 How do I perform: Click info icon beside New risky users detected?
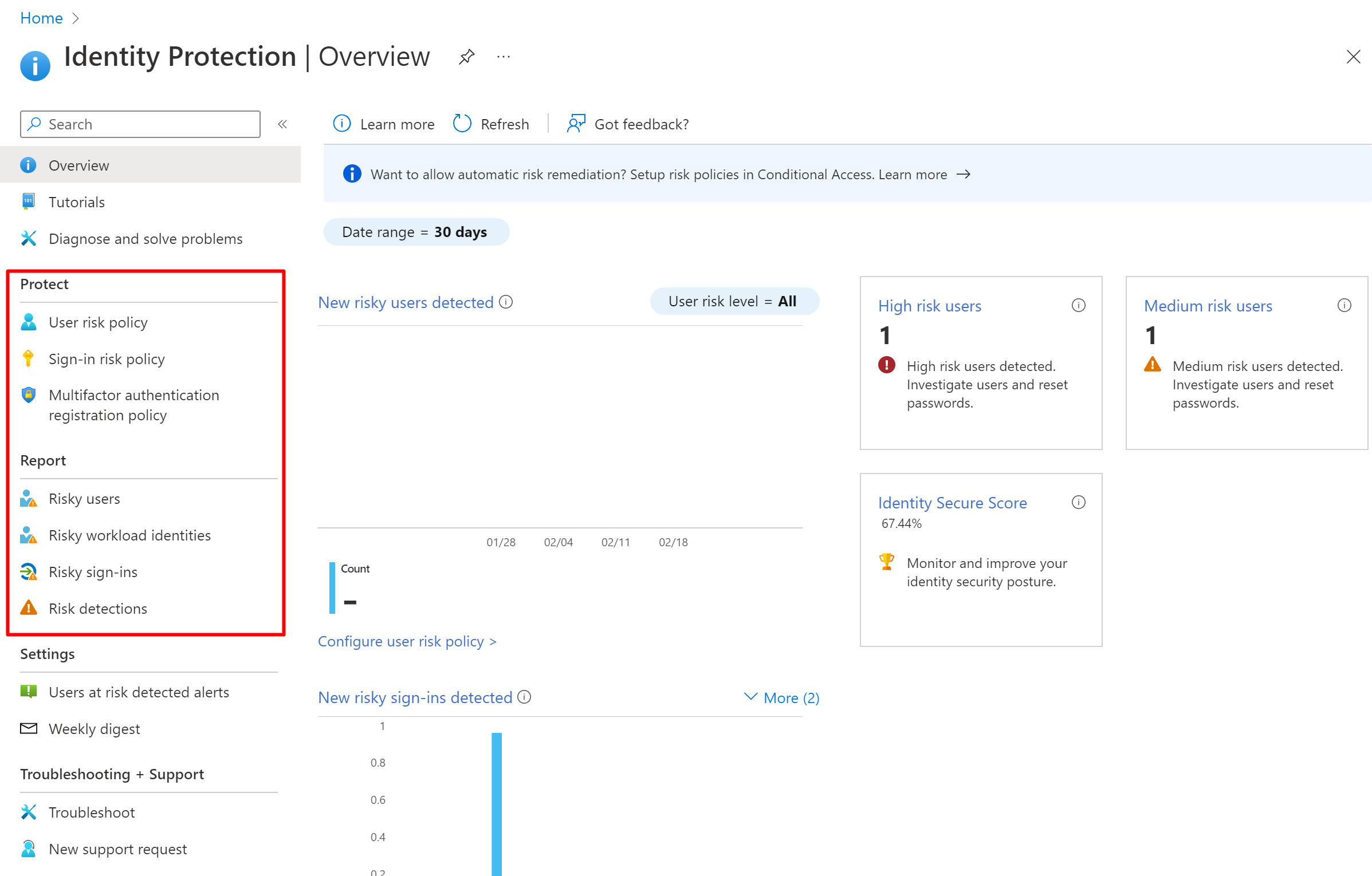[506, 302]
